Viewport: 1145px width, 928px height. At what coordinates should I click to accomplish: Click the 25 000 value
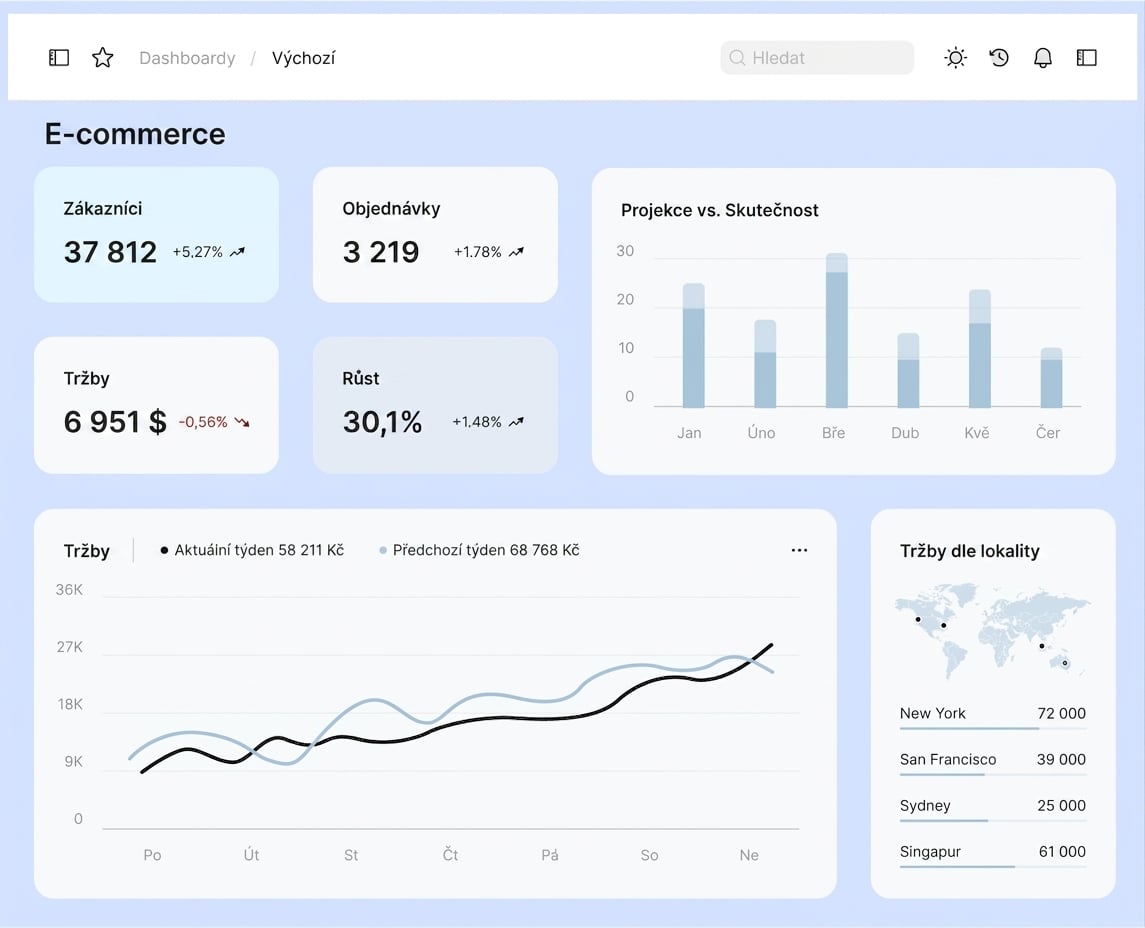[x=1061, y=805]
